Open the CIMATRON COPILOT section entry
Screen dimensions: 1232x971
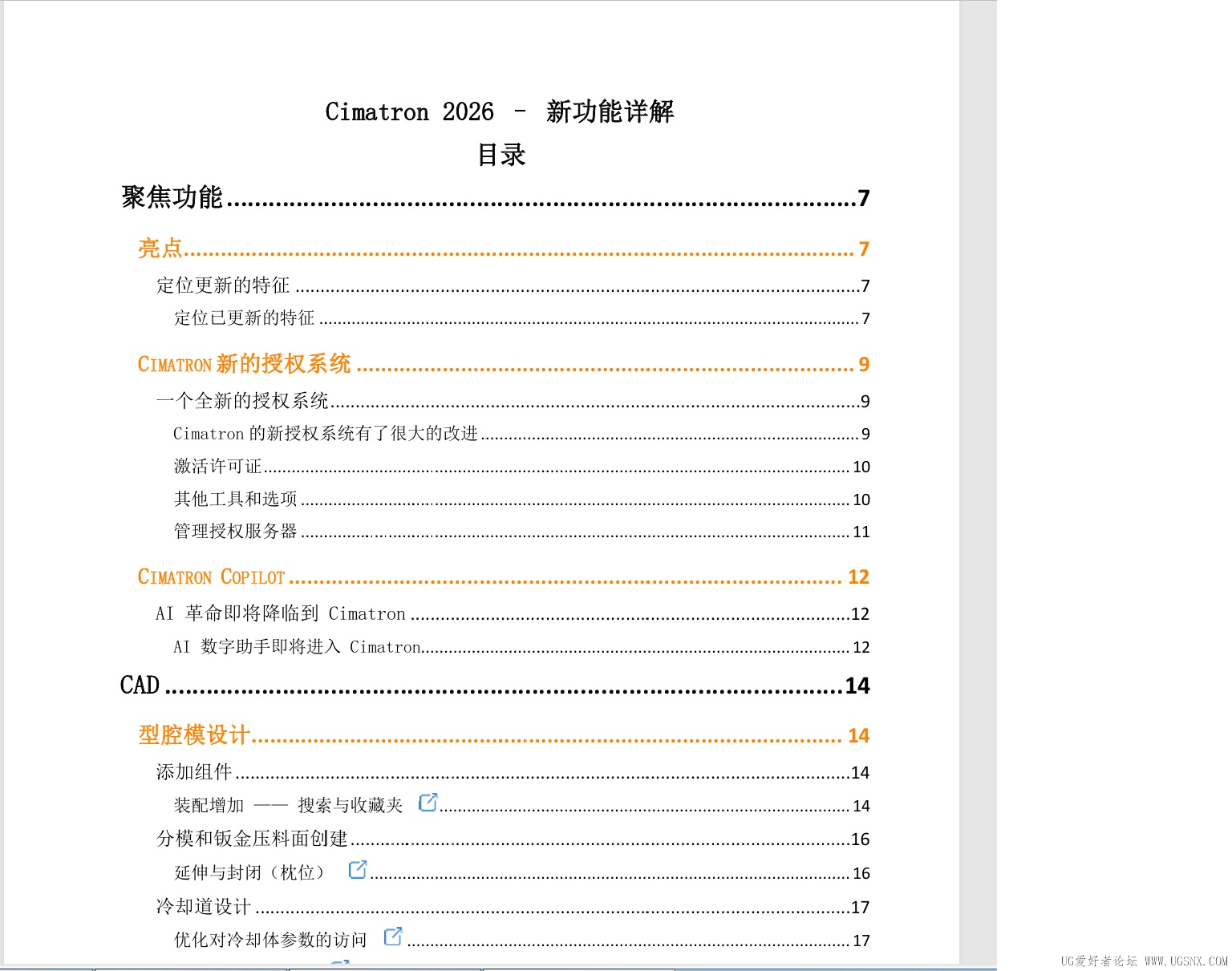(504, 577)
